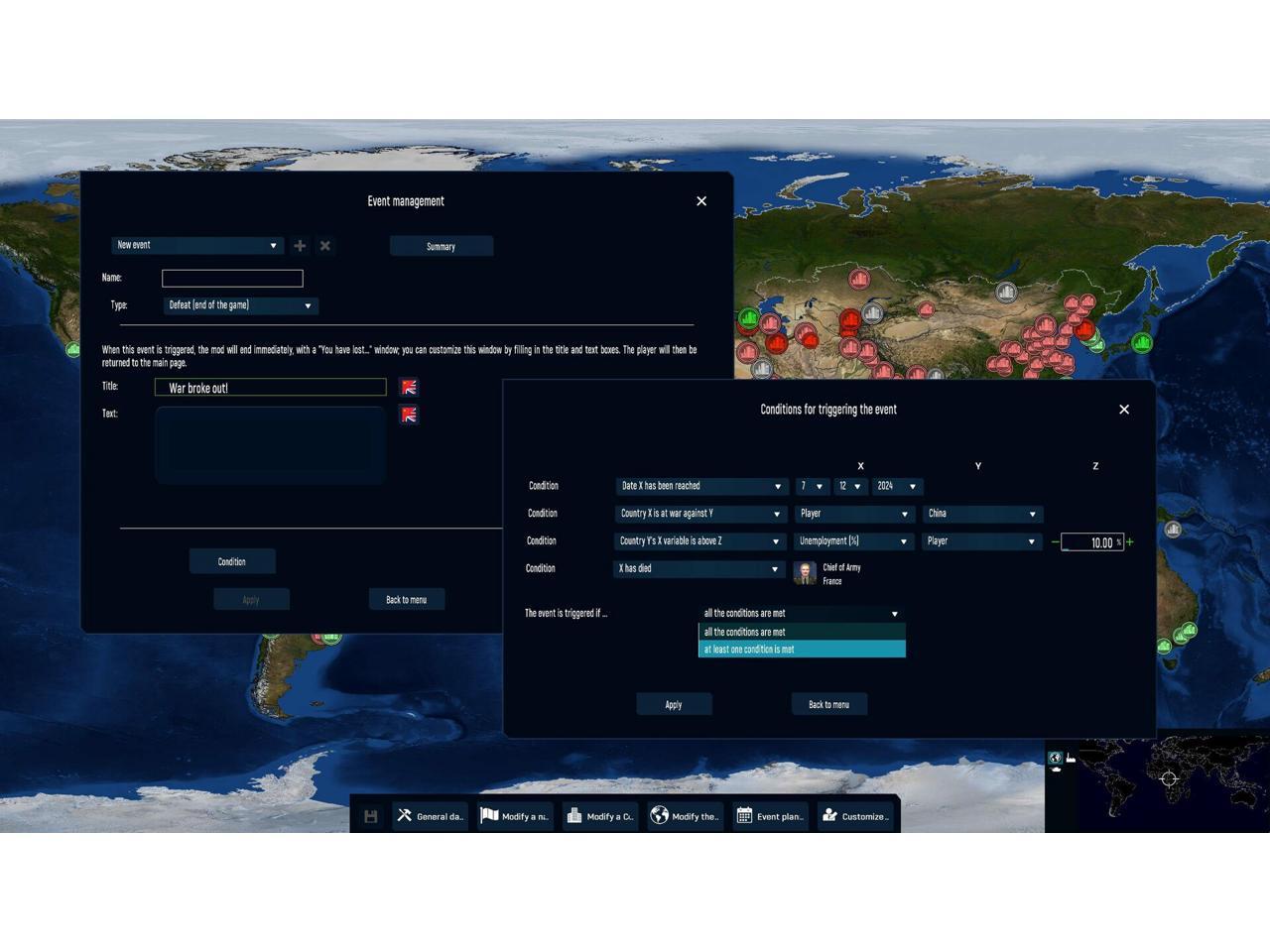Click the world minimap
1270x952 pixels.
pos(1173,783)
